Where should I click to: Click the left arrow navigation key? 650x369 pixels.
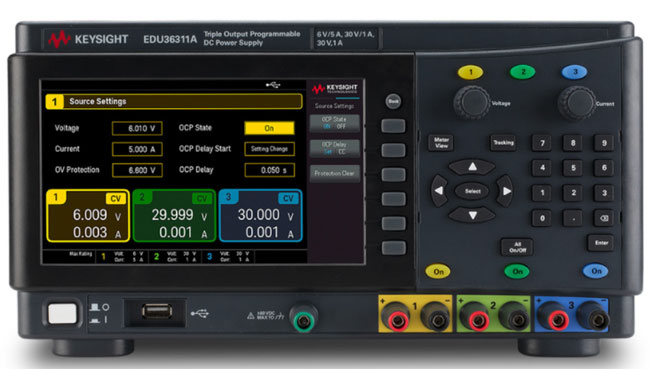point(439,191)
